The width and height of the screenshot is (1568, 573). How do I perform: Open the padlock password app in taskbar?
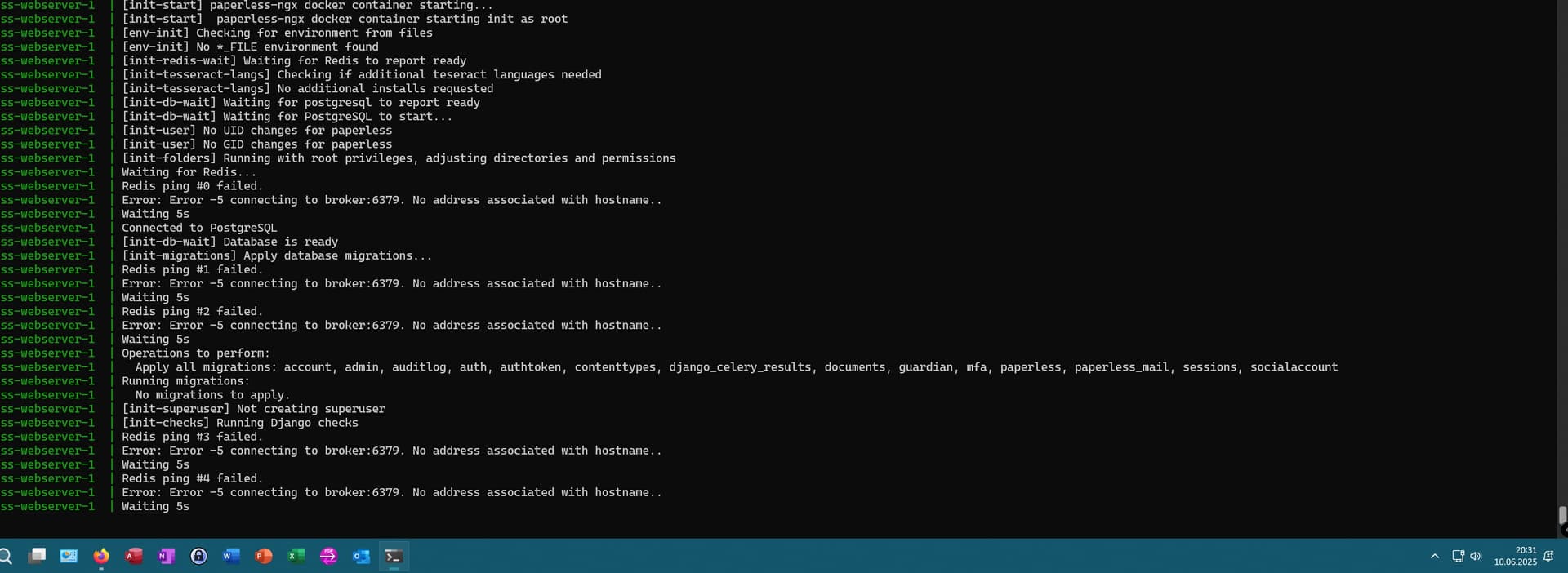click(198, 557)
